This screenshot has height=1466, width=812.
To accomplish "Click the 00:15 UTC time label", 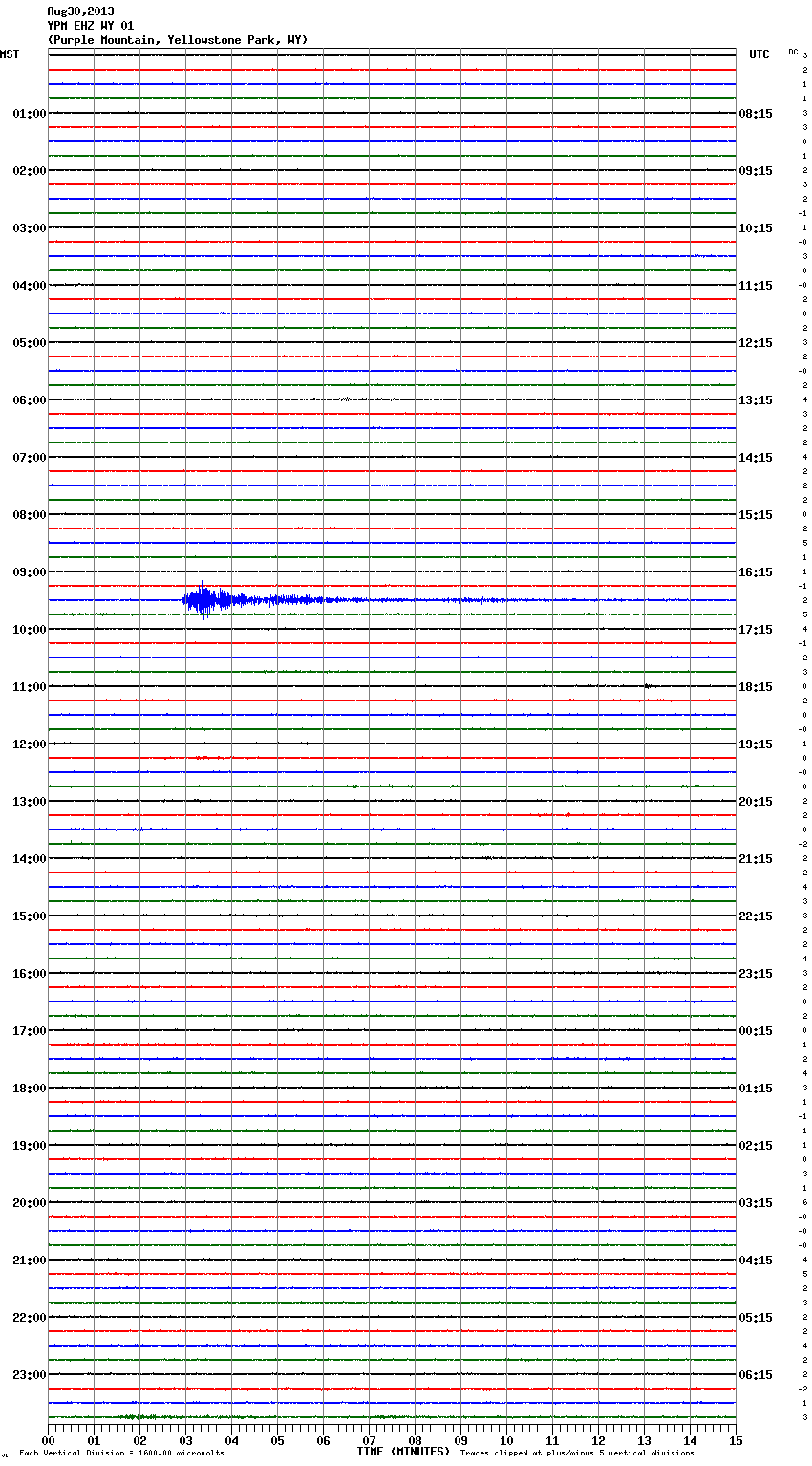I will coord(756,1030).
